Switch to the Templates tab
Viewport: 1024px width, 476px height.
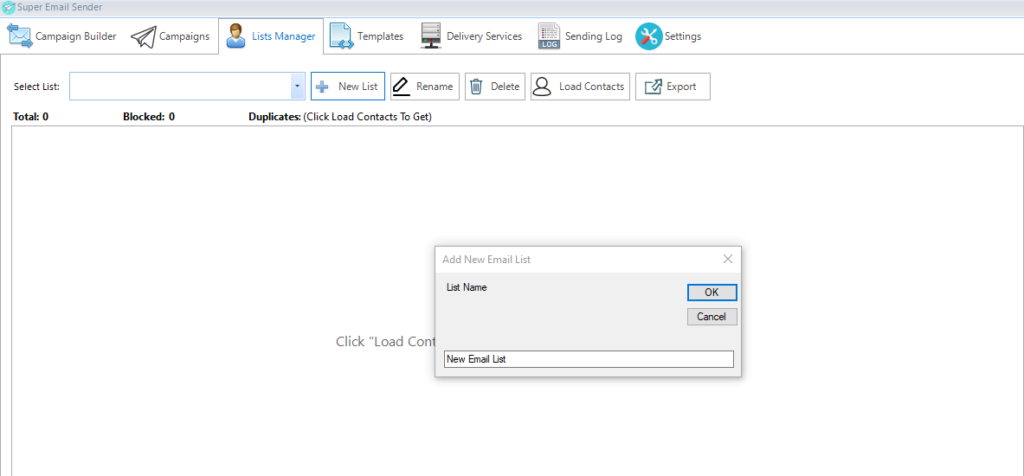tap(366, 37)
